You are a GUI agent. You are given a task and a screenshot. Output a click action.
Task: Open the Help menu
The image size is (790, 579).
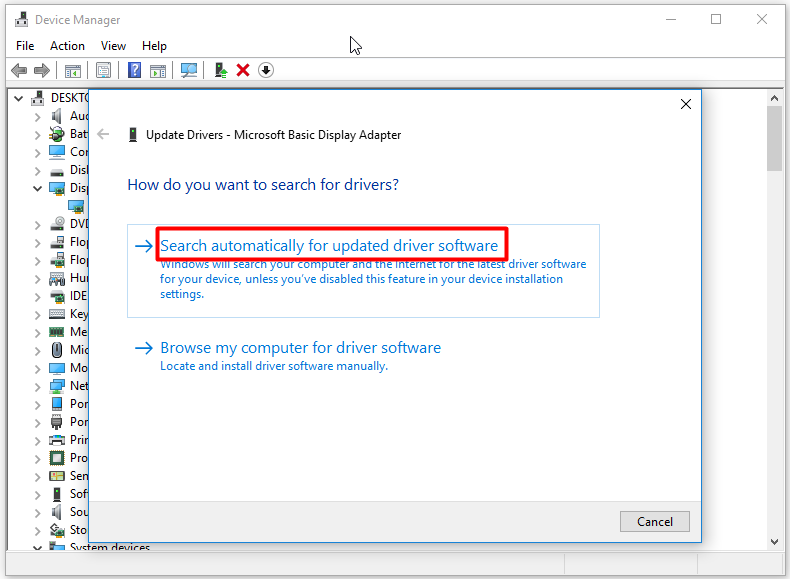pos(154,46)
